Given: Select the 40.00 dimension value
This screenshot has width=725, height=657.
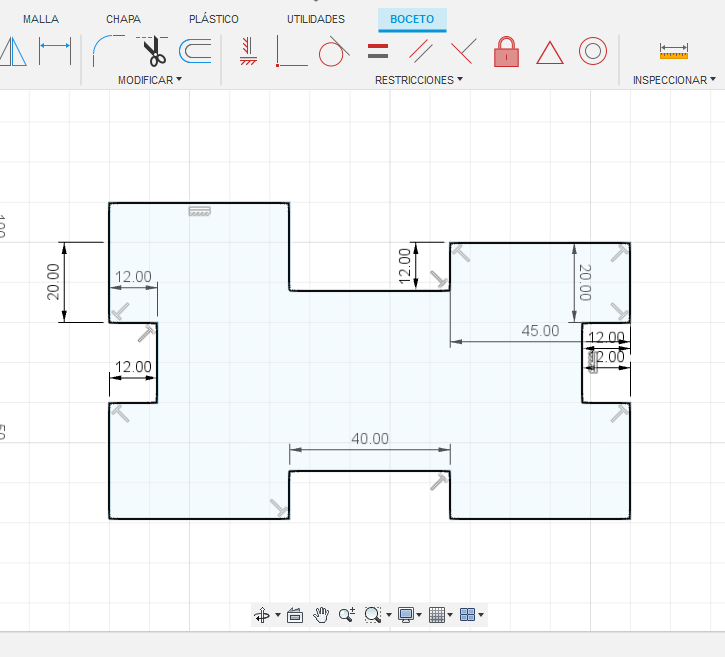Looking at the screenshot, I should point(370,438).
